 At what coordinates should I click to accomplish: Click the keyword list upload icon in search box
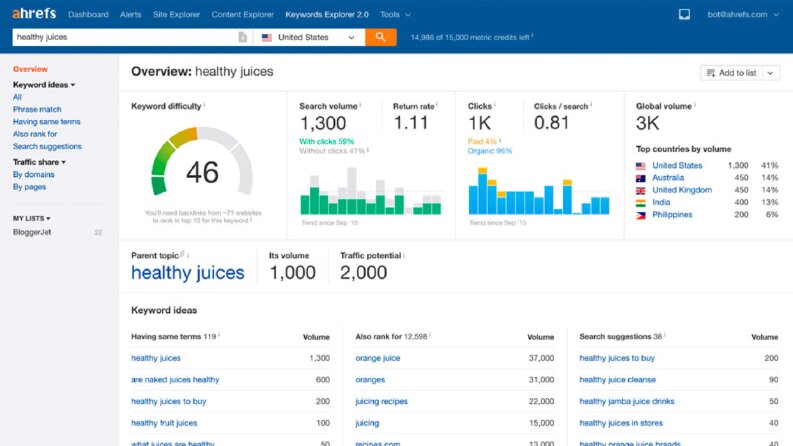[x=243, y=37]
